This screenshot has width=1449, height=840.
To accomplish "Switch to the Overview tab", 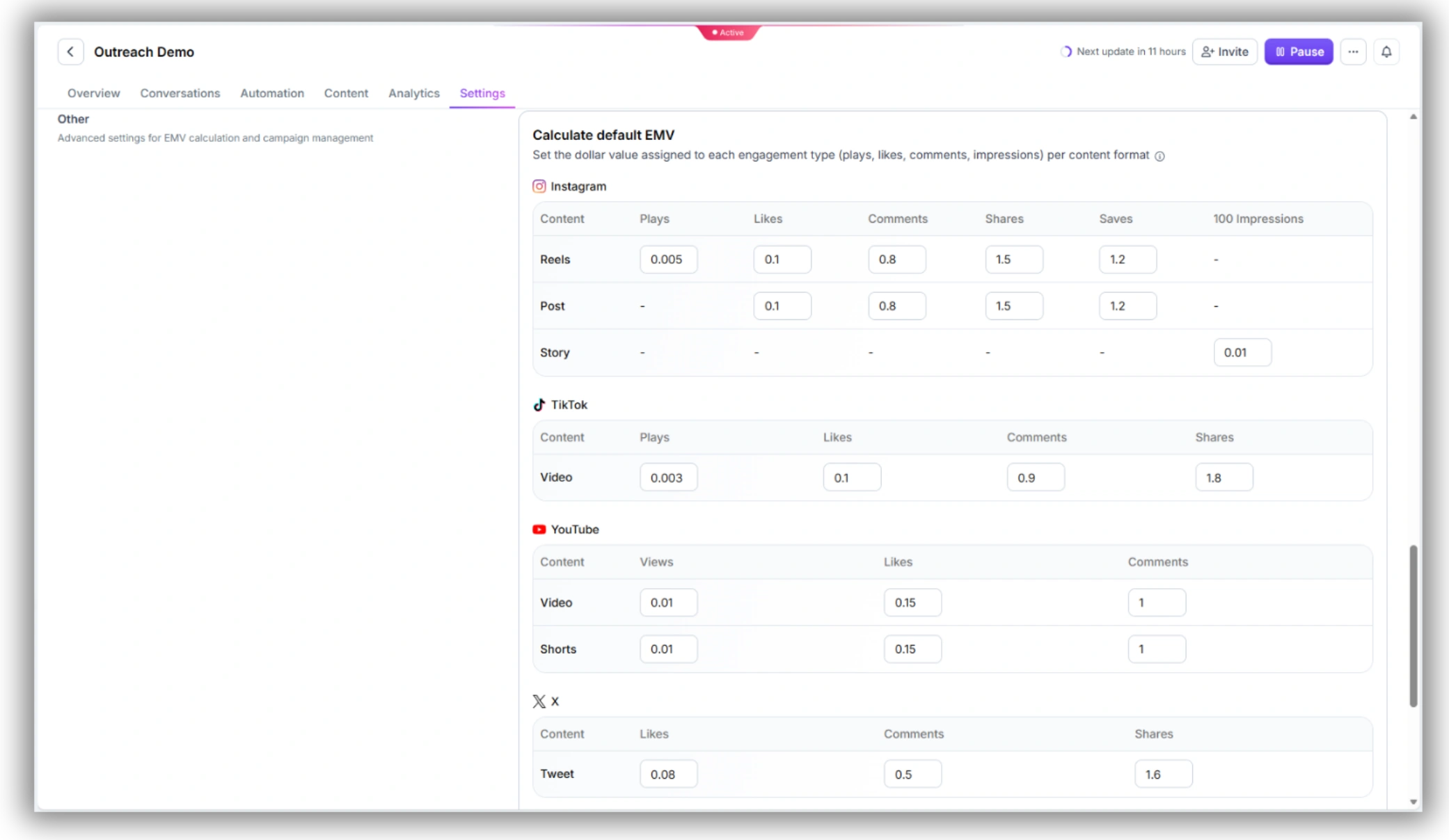I will coord(93,93).
